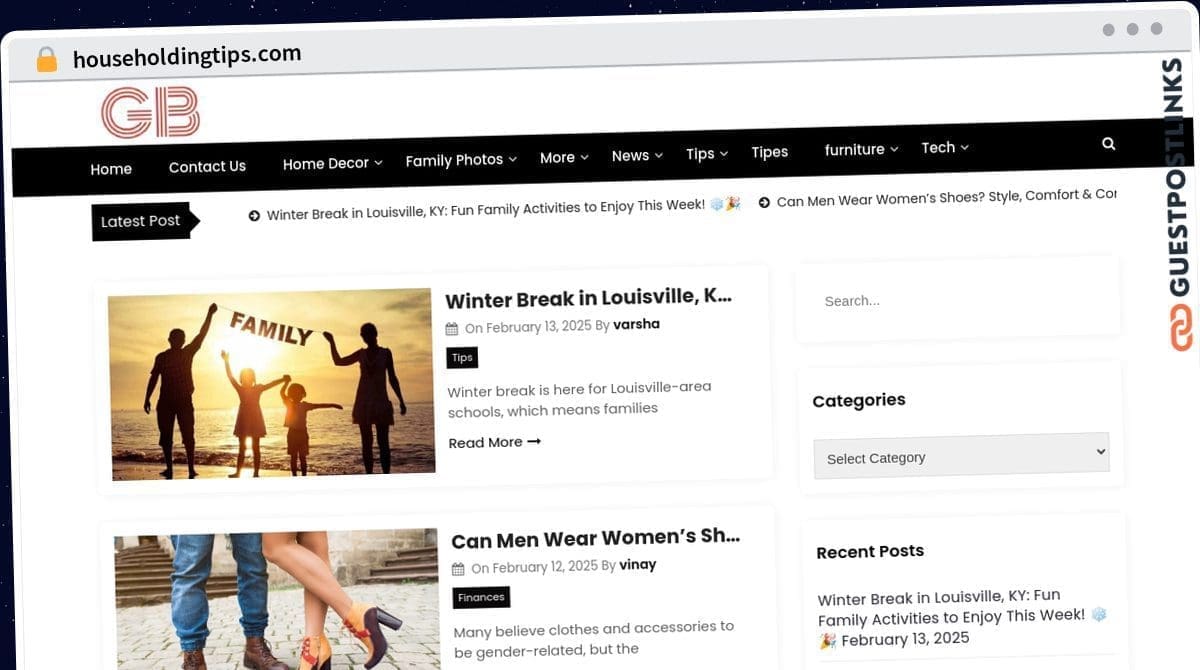Expand the Home Decor menu chevron
Screen dimensions: 1200x670
click(379, 163)
